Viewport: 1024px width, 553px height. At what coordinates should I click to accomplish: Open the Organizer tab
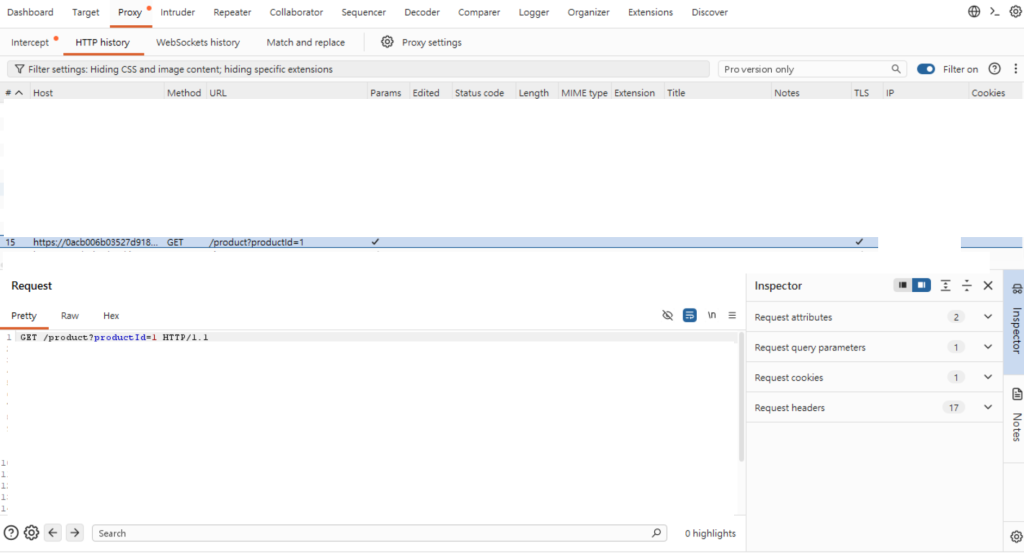[588, 12]
